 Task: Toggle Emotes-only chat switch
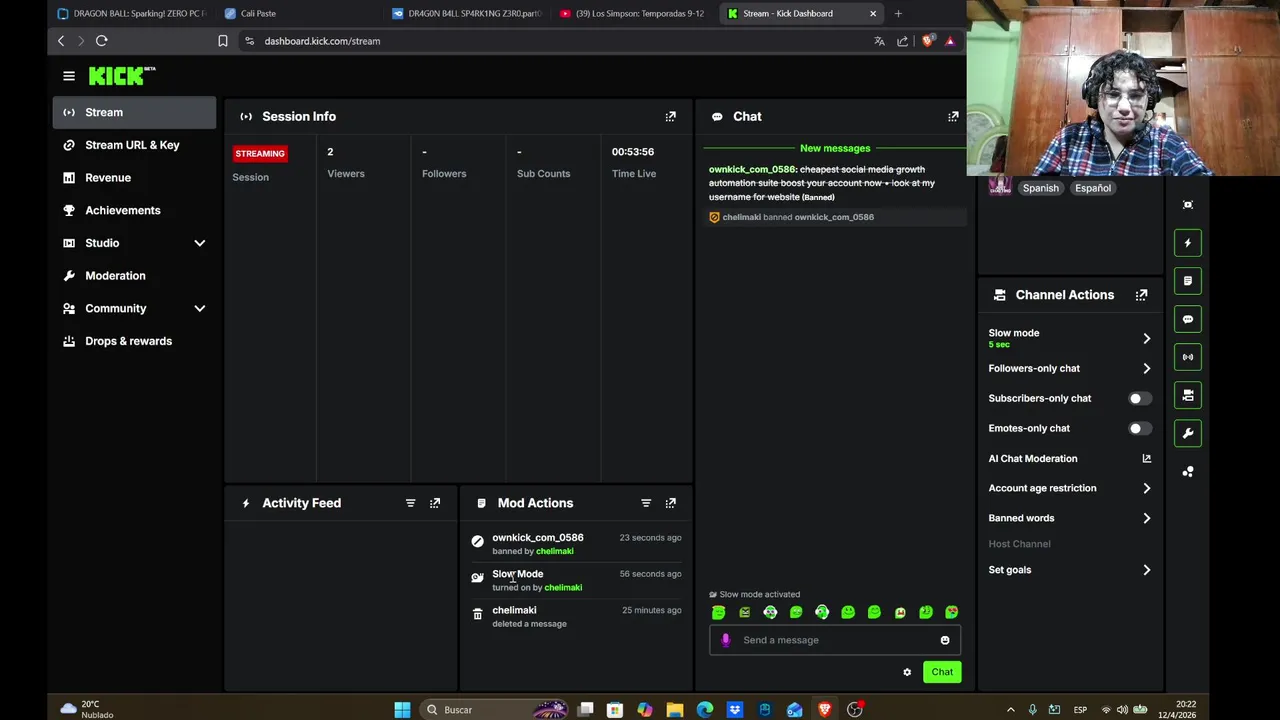coord(1140,428)
